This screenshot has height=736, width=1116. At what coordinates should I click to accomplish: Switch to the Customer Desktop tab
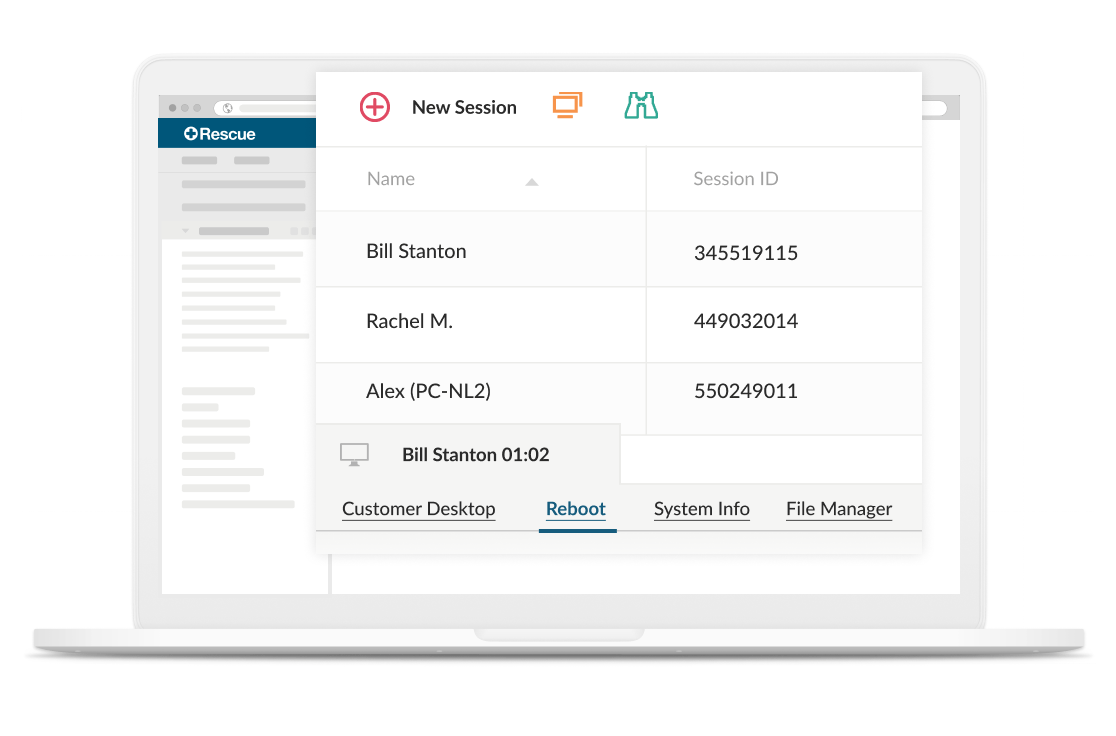pyautogui.click(x=418, y=509)
